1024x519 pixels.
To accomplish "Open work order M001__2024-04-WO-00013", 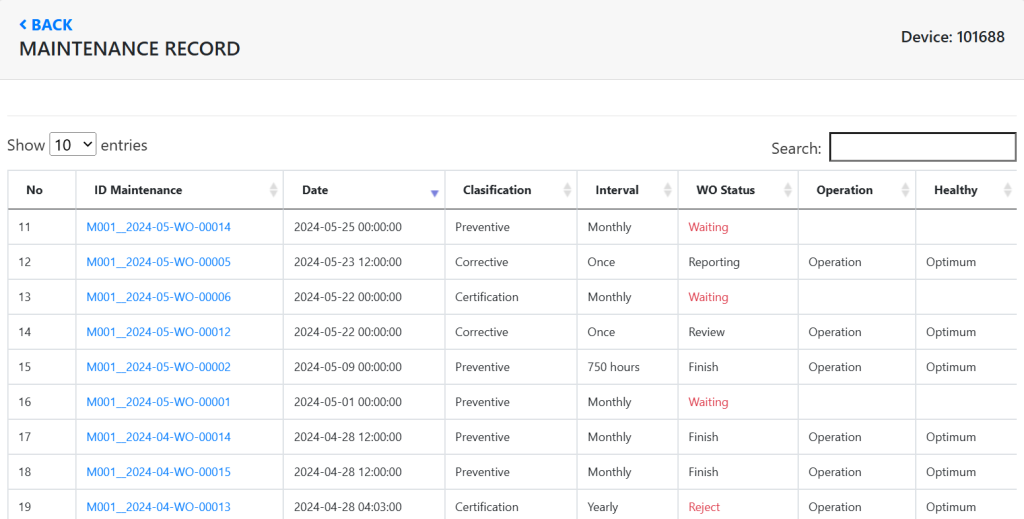I will 158,507.
